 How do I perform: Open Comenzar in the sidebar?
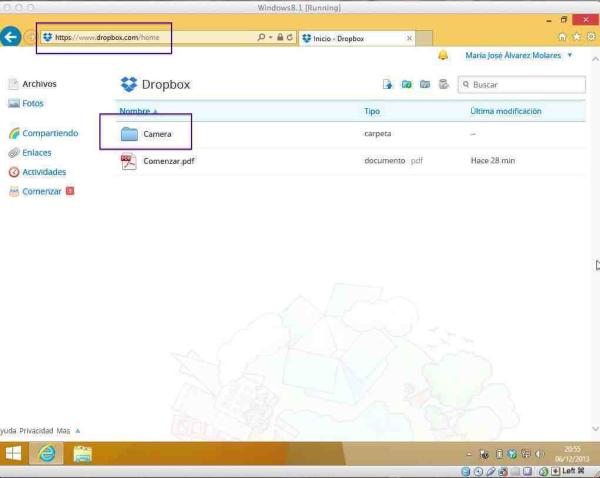point(41,191)
